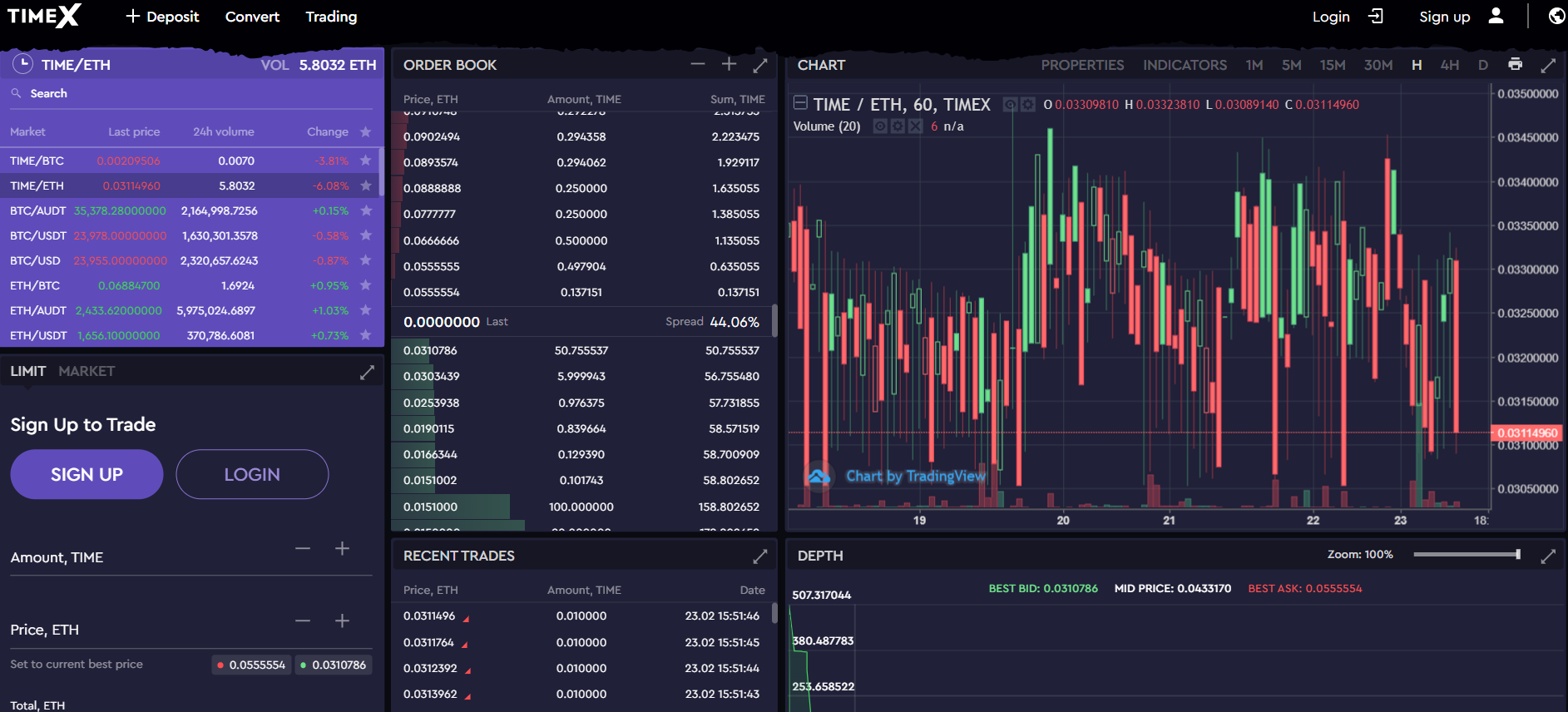Expand the Order Book panel fullscreen
1568x712 pixels.
pos(760,64)
